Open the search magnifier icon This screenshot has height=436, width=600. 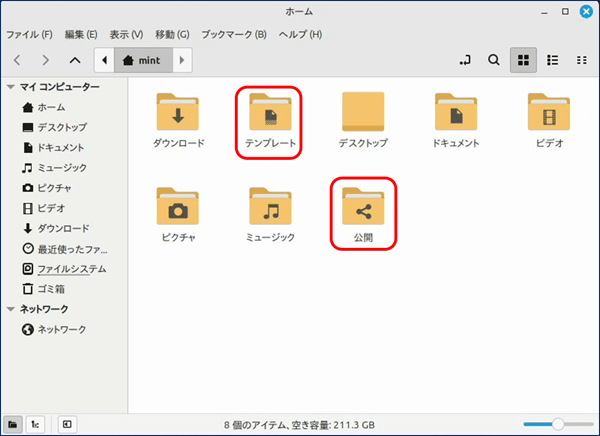point(494,60)
